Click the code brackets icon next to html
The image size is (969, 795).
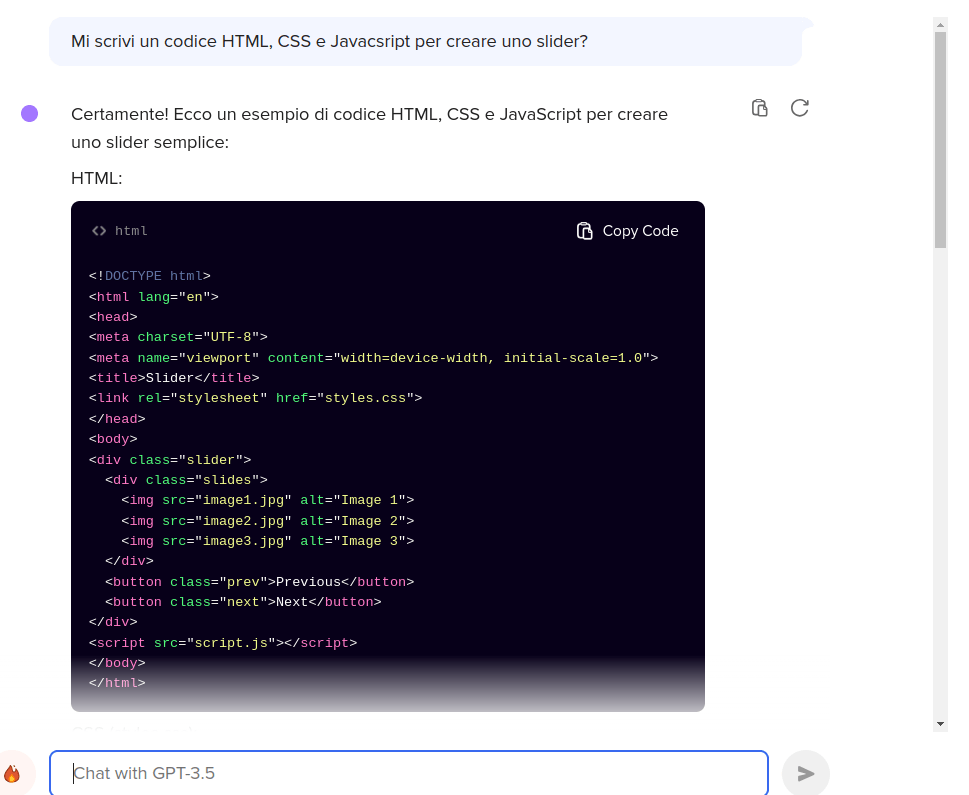pos(99,231)
